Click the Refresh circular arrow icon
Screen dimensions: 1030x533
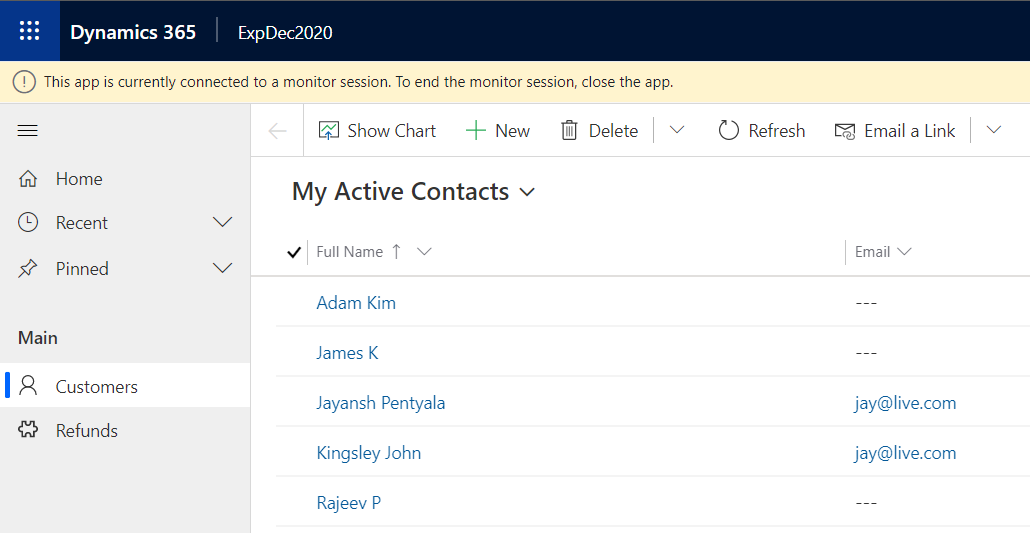[x=729, y=131]
